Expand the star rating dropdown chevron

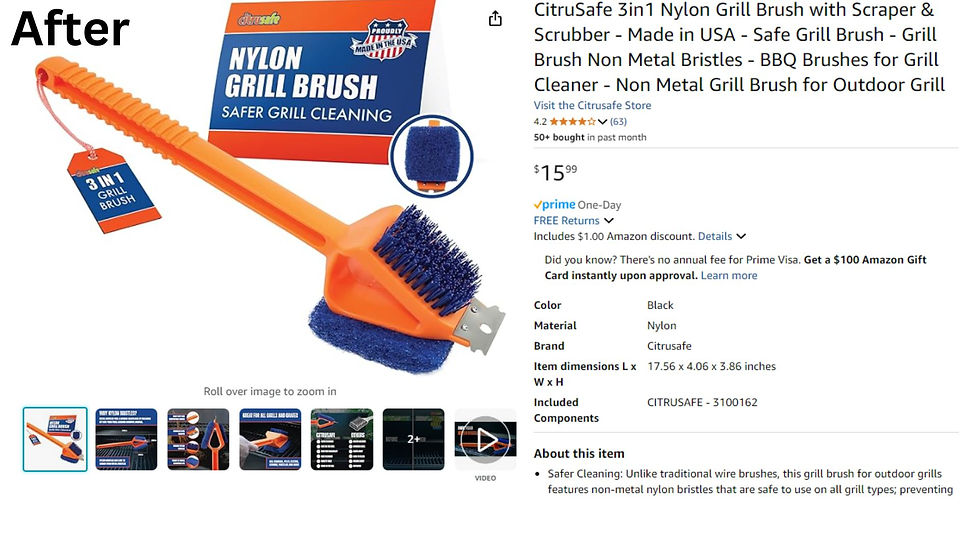[602, 122]
